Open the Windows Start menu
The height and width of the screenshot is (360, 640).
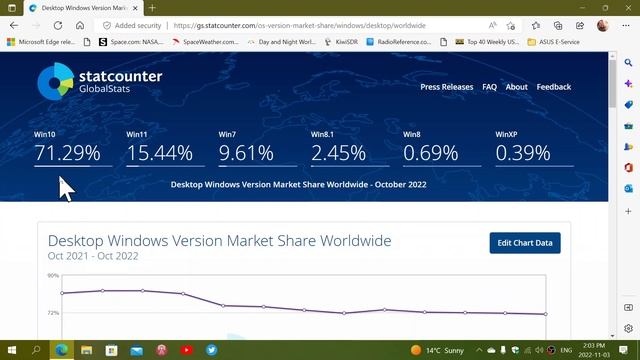click(12, 350)
